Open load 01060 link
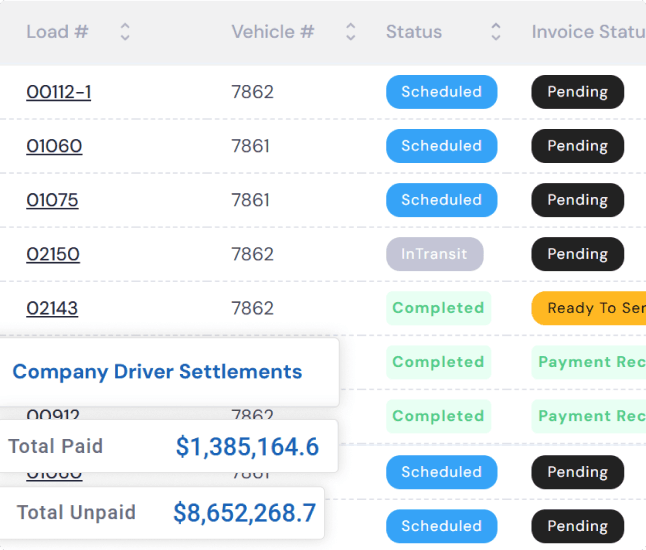646x550 pixels. pos(54,146)
